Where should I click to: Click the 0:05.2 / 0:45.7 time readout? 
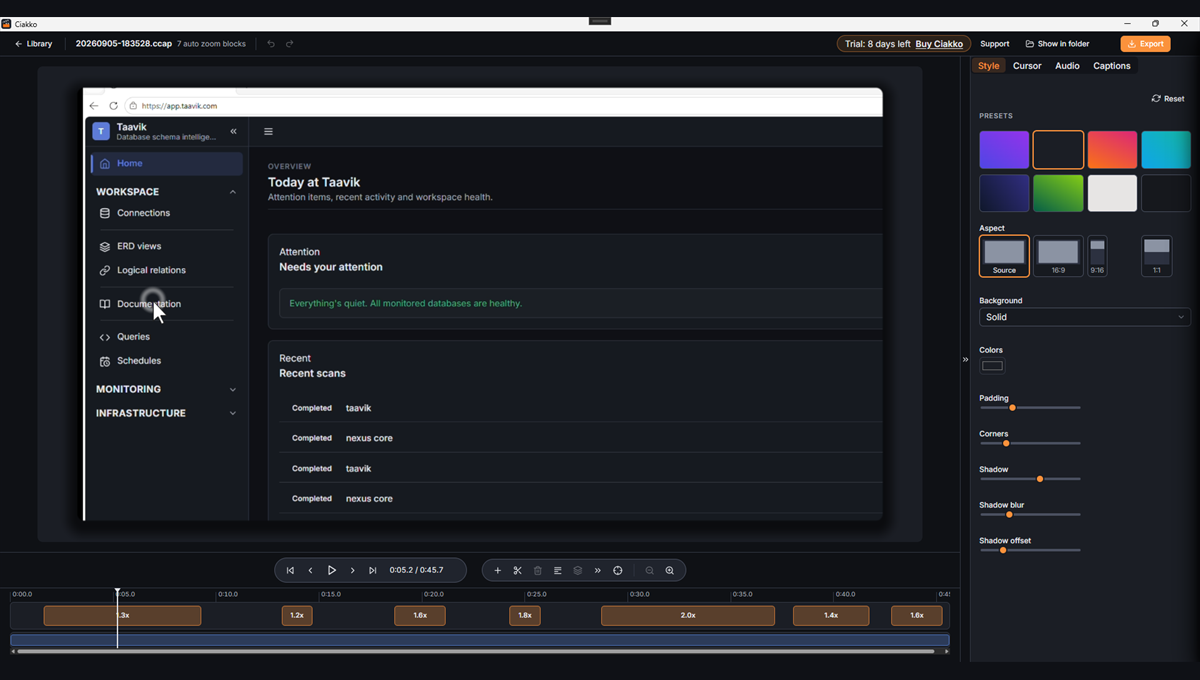pyautogui.click(x=415, y=570)
